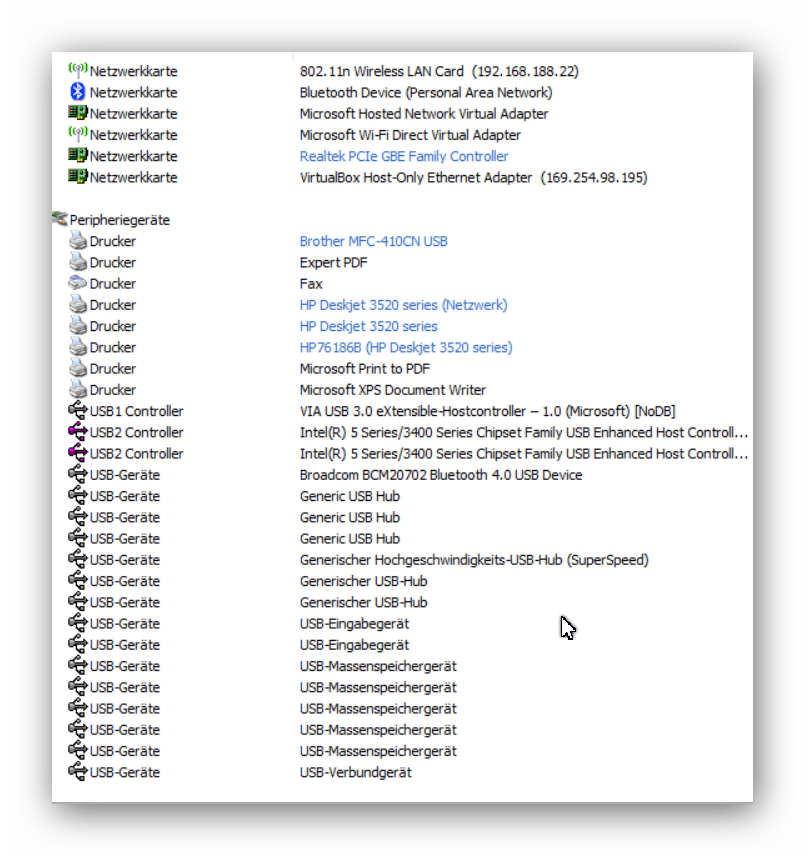Select the Peripheriegeräte section heading
The image size is (805, 856).
[x=120, y=220]
